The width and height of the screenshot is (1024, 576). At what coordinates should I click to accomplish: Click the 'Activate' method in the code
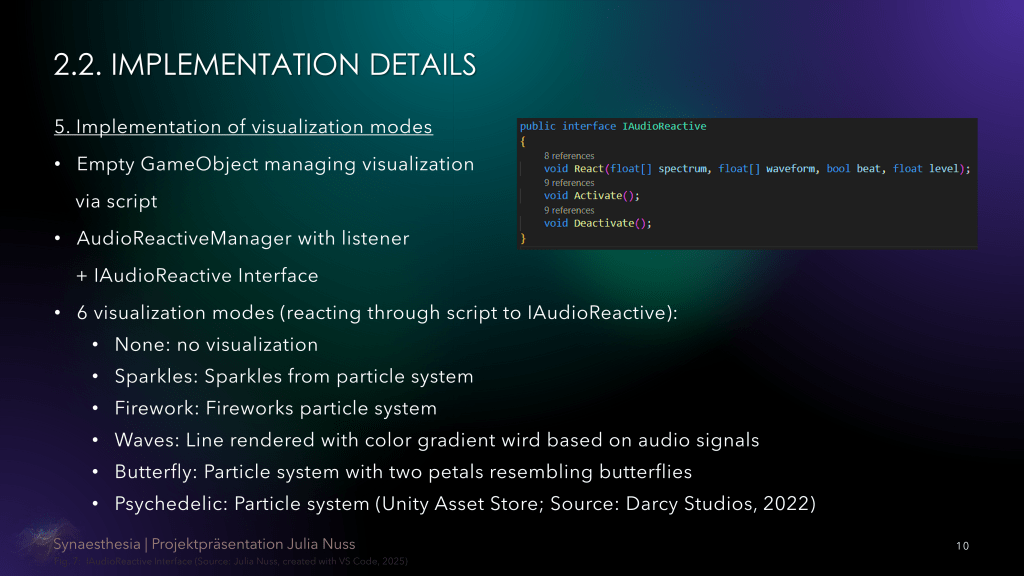click(x=595, y=196)
